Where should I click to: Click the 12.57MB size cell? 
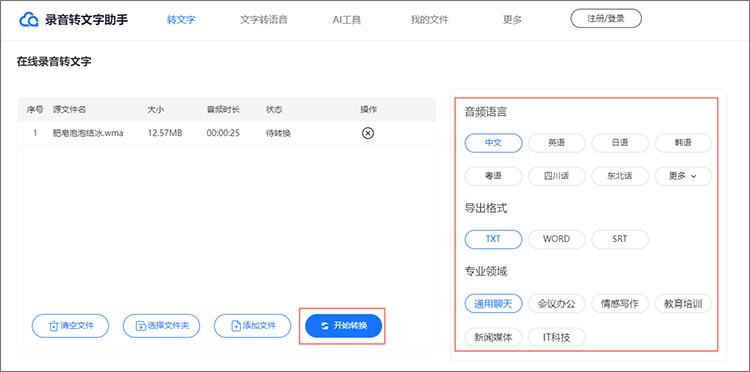point(165,133)
